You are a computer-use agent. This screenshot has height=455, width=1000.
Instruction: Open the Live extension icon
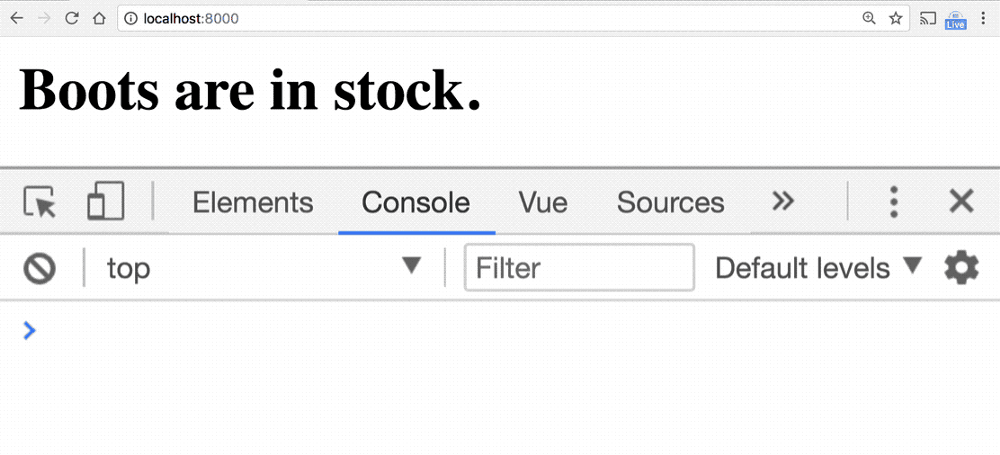[x=955, y=20]
